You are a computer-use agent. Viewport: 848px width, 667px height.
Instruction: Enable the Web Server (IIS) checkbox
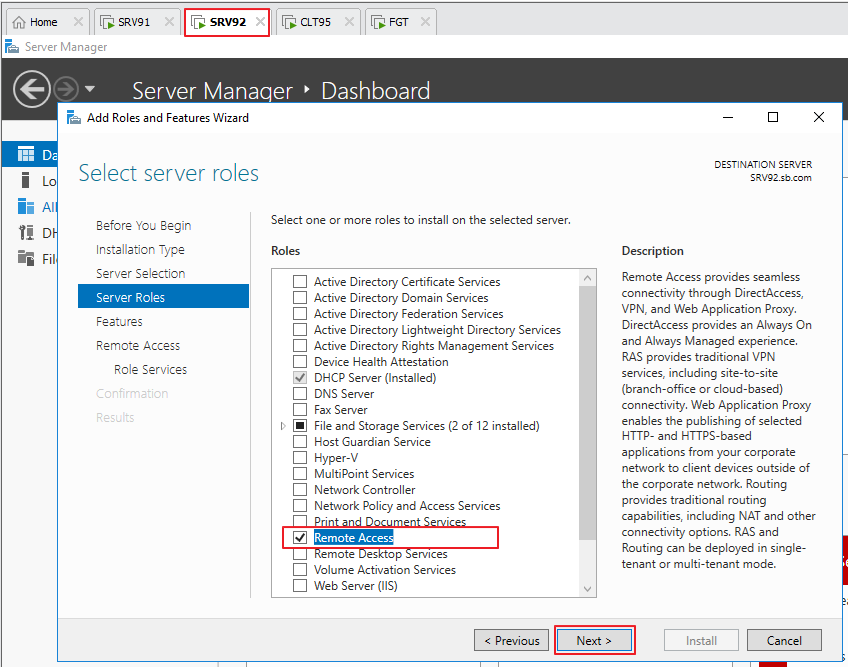pyautogui.click(x=300, y=586)
